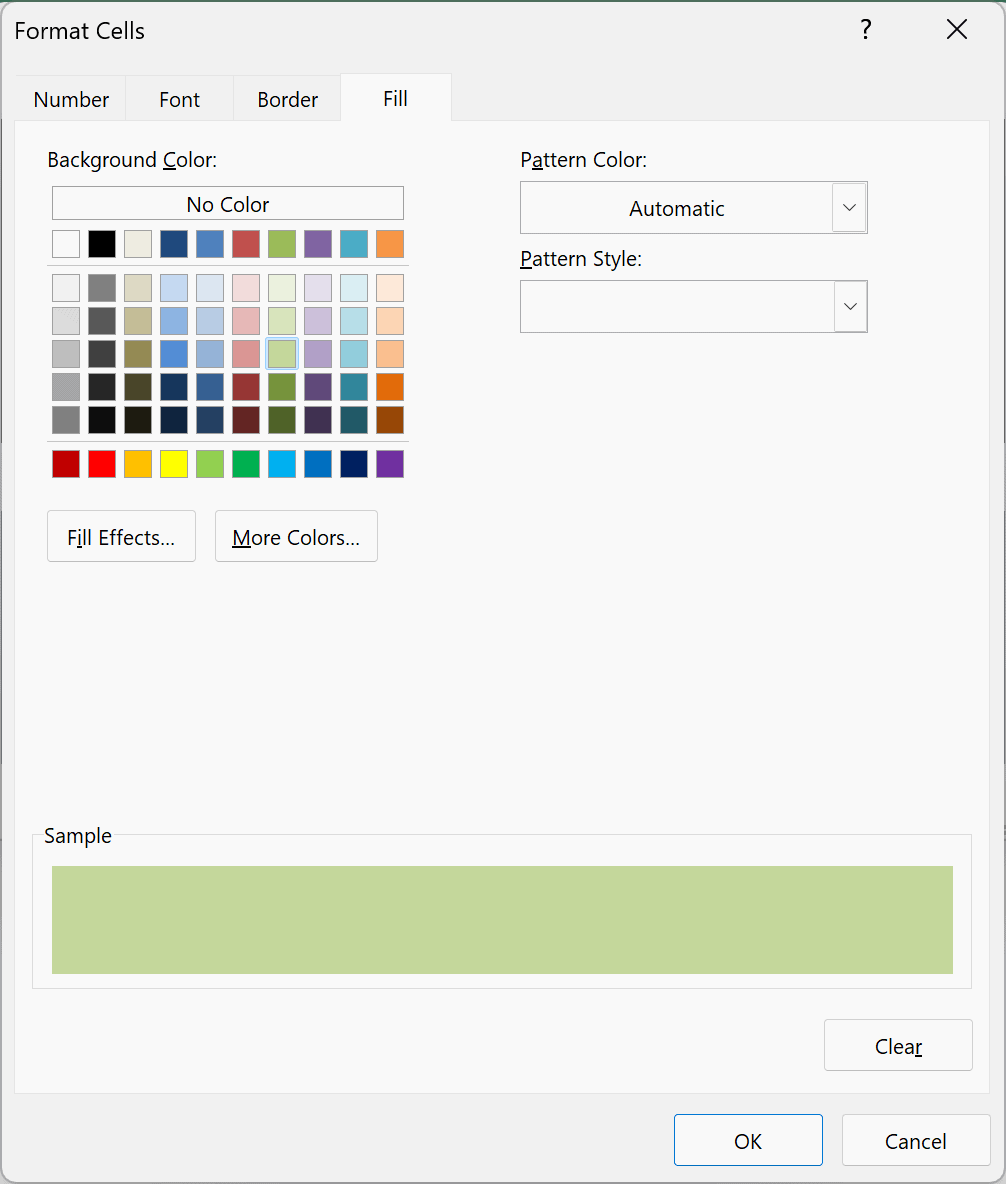The image size is (1006, 1184).
Task: Pick the medium blue swatch in top row
Action: [210, 244]
